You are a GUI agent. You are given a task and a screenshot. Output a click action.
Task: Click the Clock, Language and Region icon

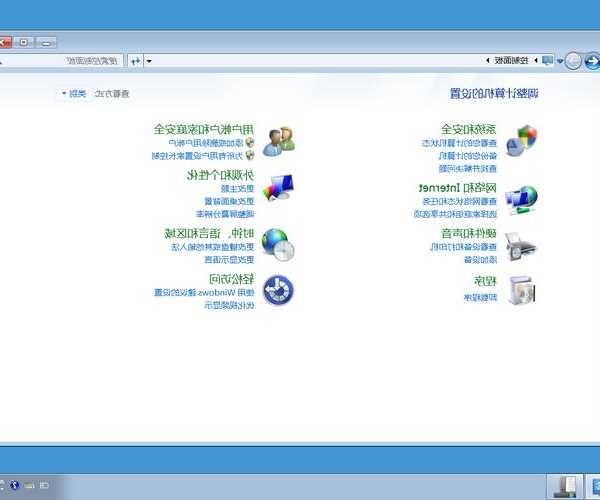(x=278, y=245)
